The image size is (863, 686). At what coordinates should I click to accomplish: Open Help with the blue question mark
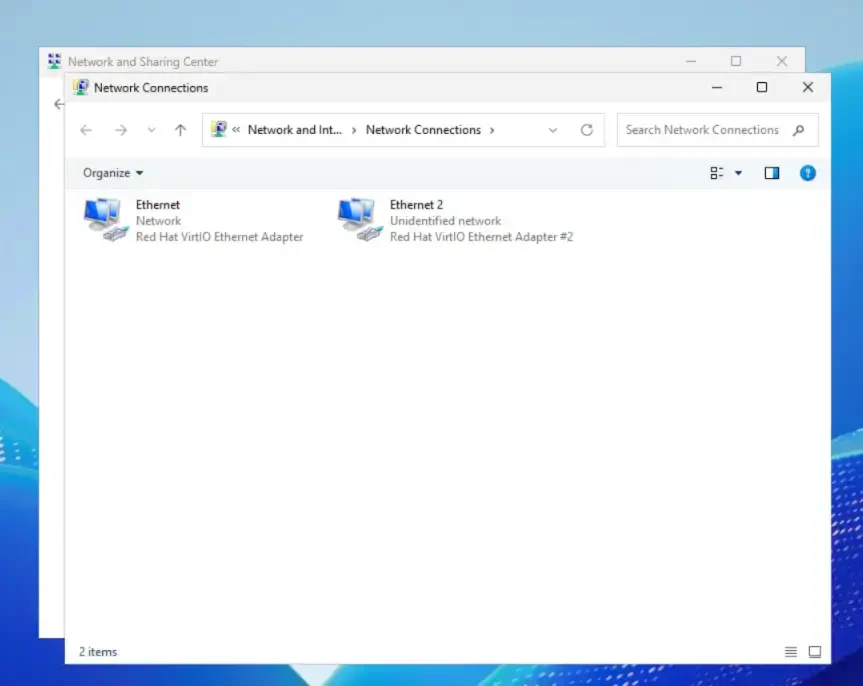pos(808,173)
